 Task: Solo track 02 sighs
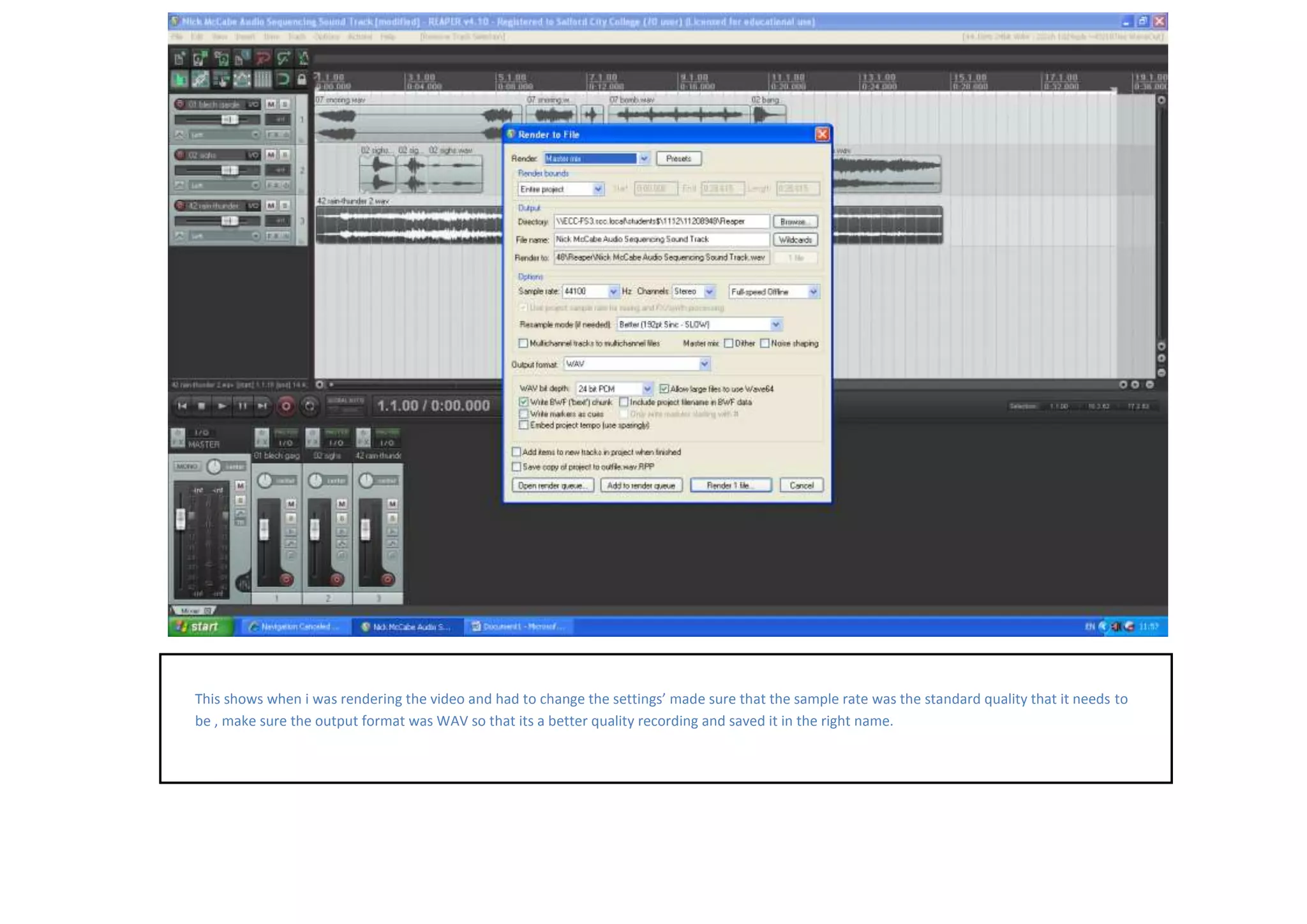point(285,155)
